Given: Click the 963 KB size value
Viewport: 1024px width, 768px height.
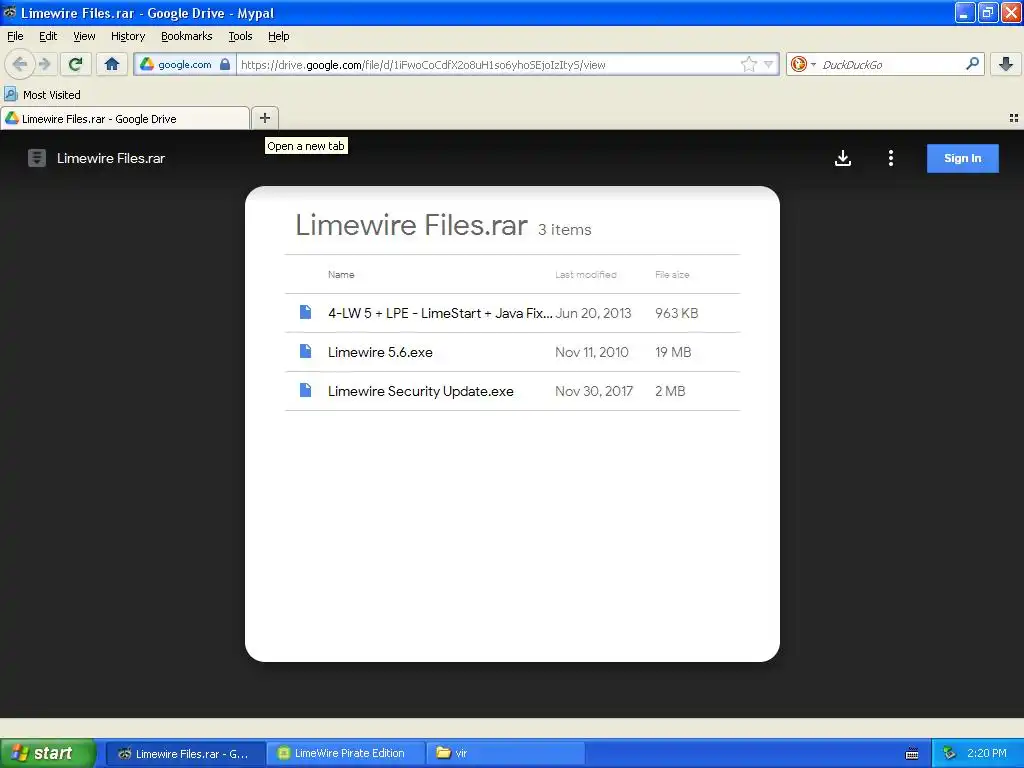Looking at the screenshot, I should click(x=677, y=313).
